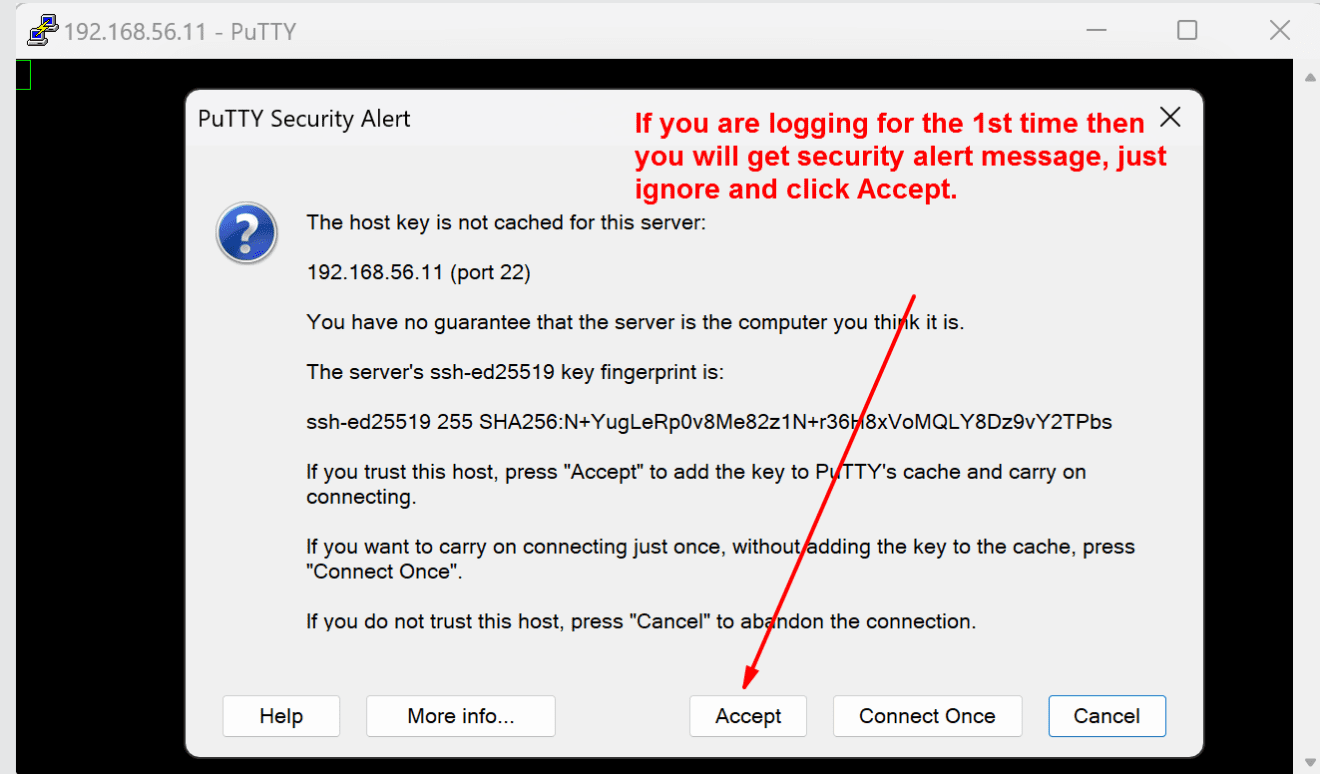Click the scrollbar down arrow
1320x774 pixels.
click(1309, 760)
